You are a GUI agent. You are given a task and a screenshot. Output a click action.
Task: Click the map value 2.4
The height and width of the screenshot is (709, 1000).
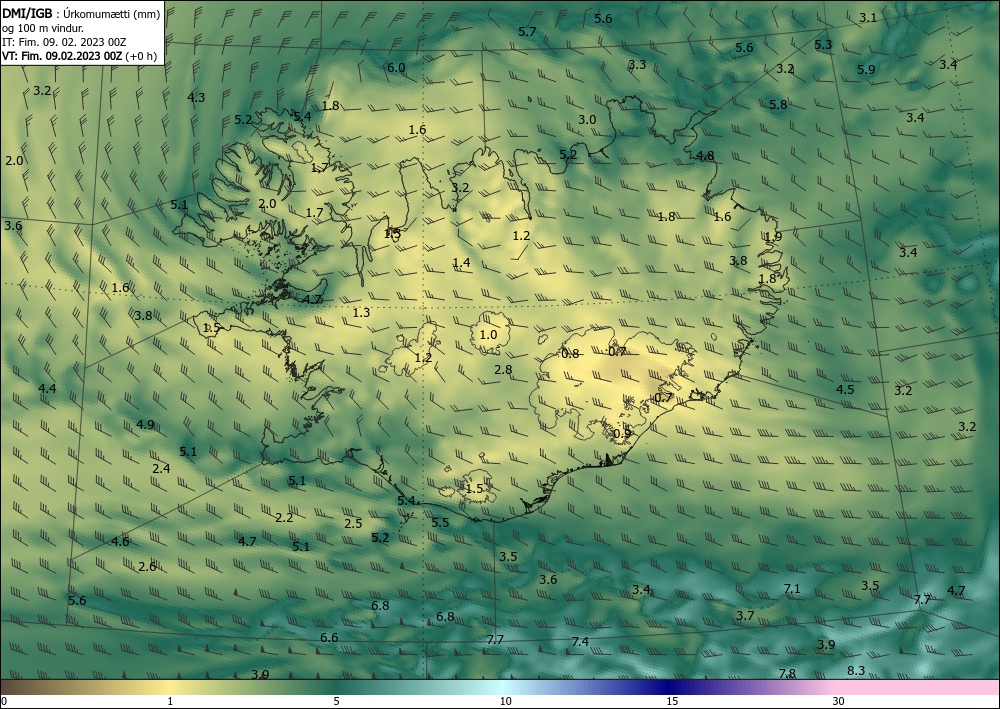[x=161, y=469]
